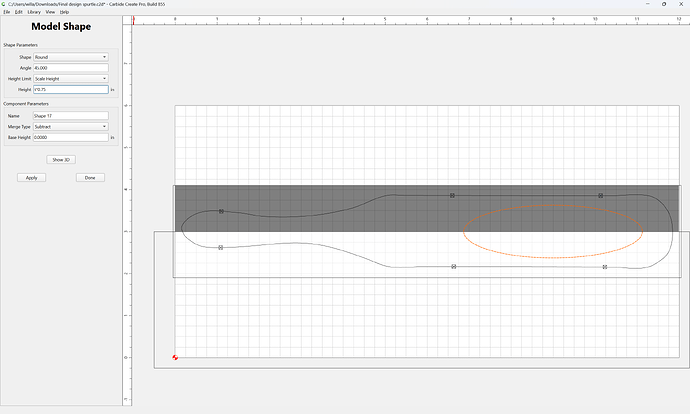Open the Height Limit dropdown
This screenshot has height=414, width=690.
pos(71,79)
